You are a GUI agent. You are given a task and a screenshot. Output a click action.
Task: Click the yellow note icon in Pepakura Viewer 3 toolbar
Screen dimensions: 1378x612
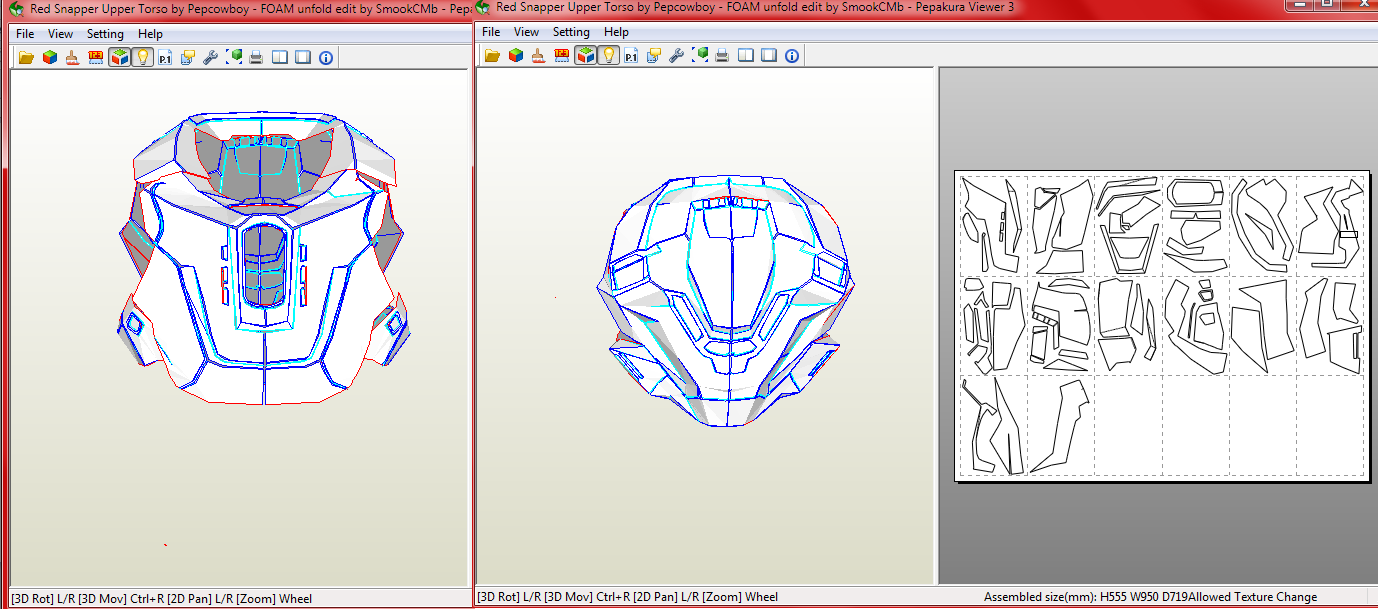654,55
